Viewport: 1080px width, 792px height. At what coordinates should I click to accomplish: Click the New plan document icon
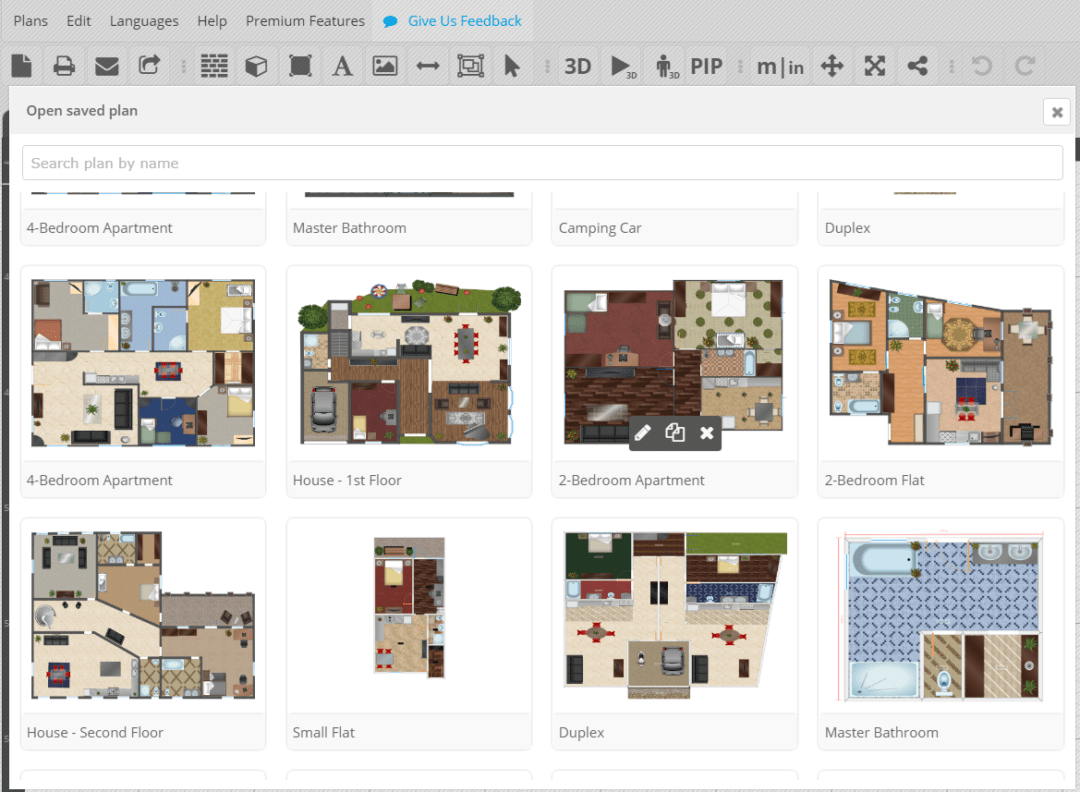(22, 66)
